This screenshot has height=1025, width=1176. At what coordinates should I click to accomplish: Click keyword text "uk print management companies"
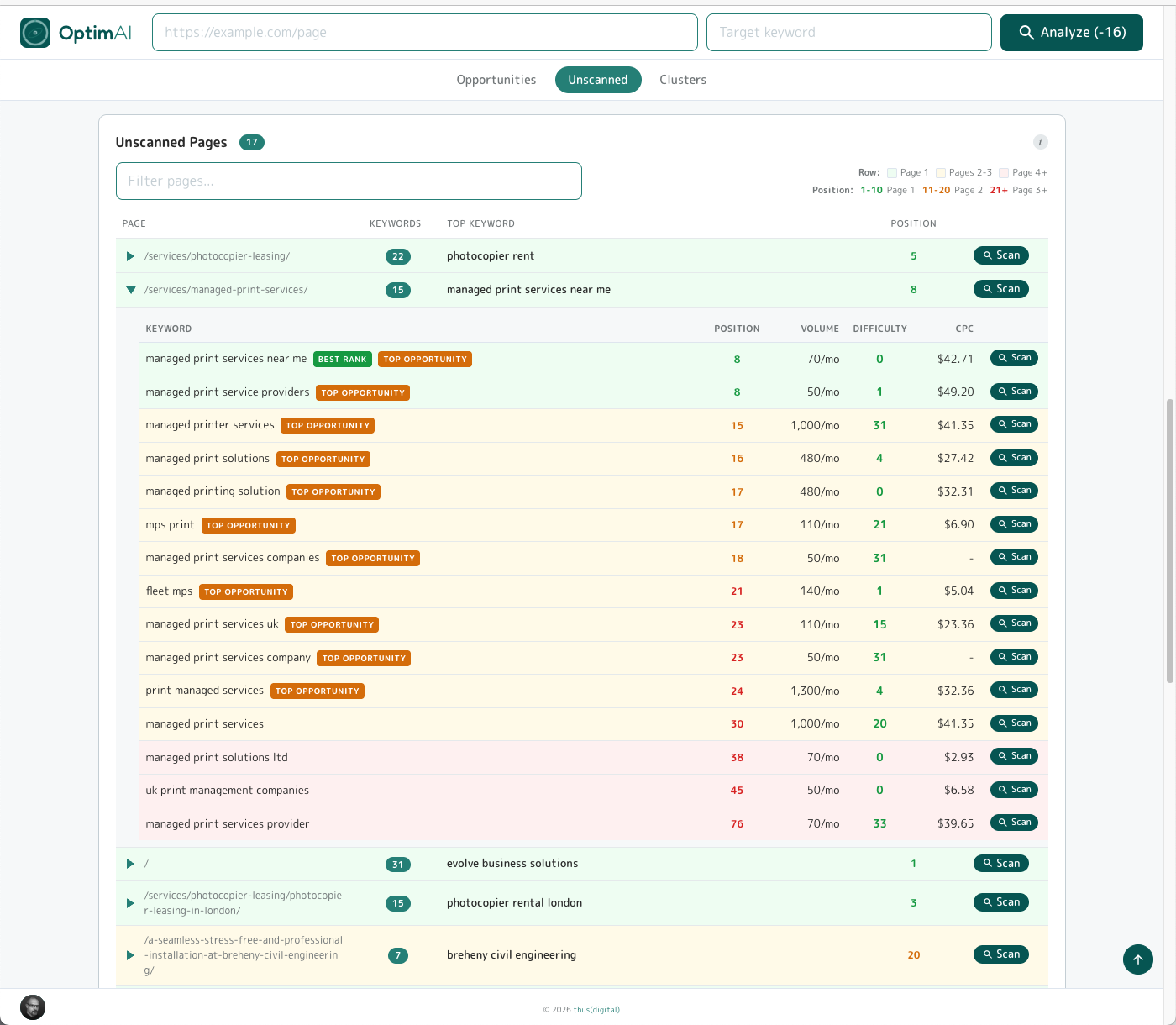coord(227,791)
